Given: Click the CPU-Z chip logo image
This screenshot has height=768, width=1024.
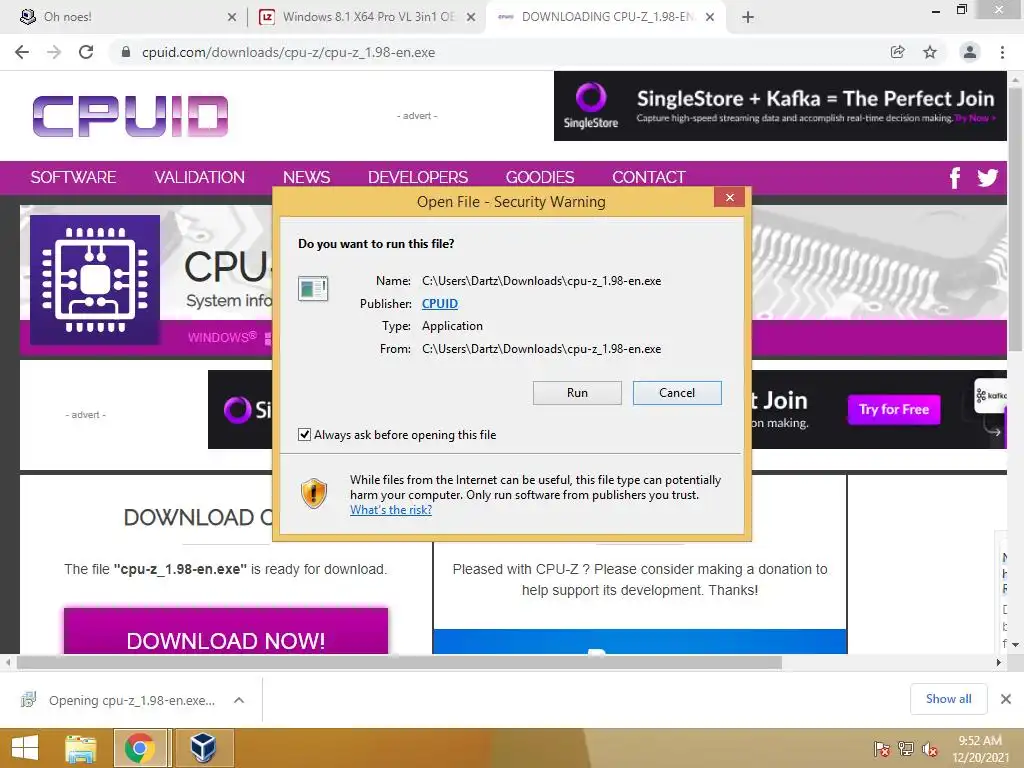Looking at the screenshot, I should click(x=95, y=280).
